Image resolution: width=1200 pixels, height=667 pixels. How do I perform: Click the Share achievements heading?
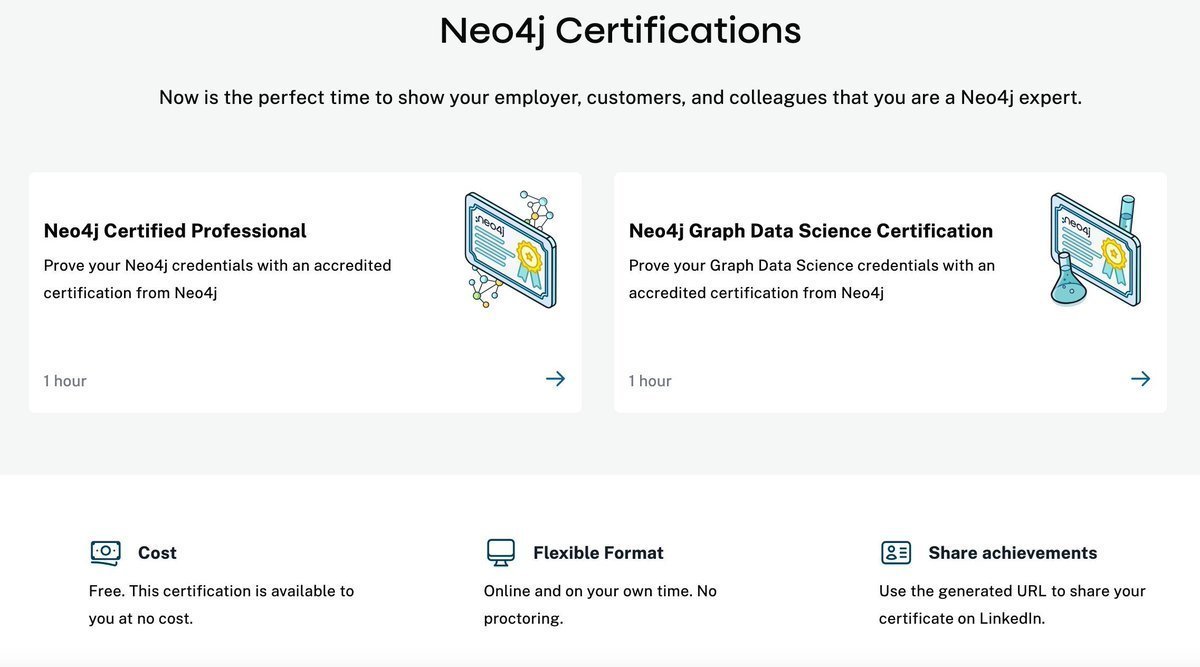tap(1012, 553)
